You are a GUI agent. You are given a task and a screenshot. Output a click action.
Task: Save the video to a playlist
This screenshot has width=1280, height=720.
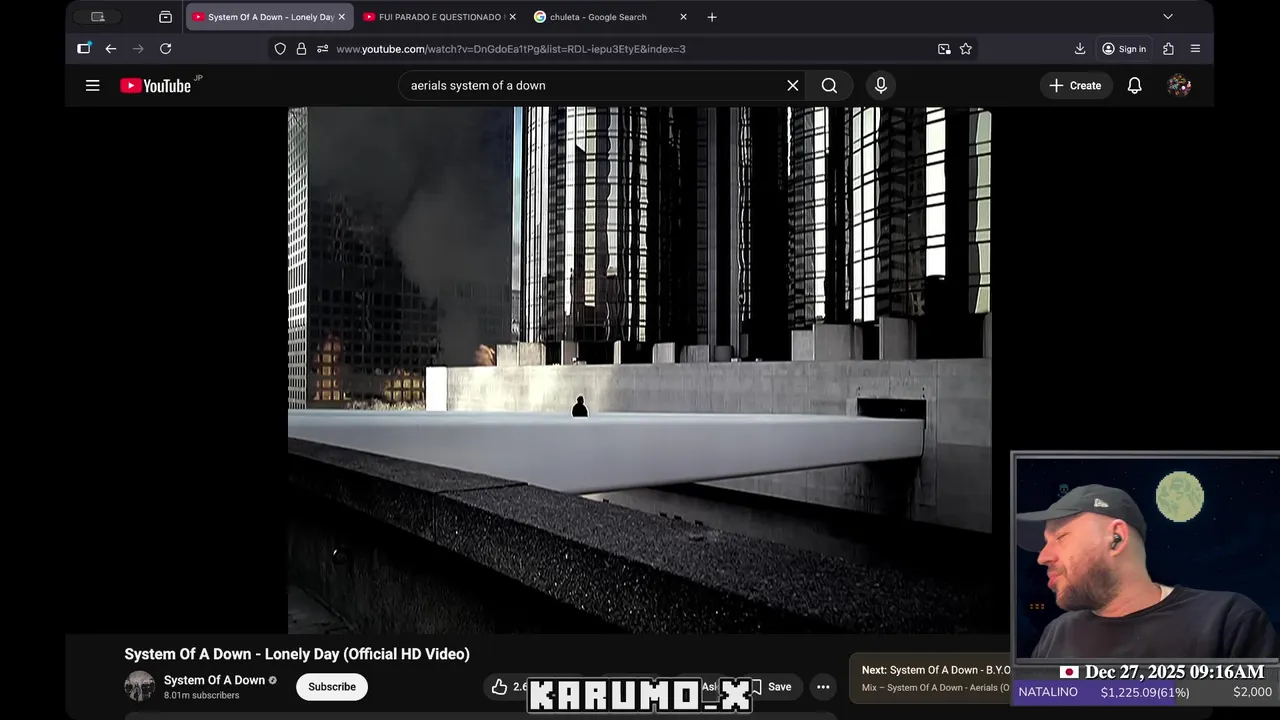tap(770, 687)
